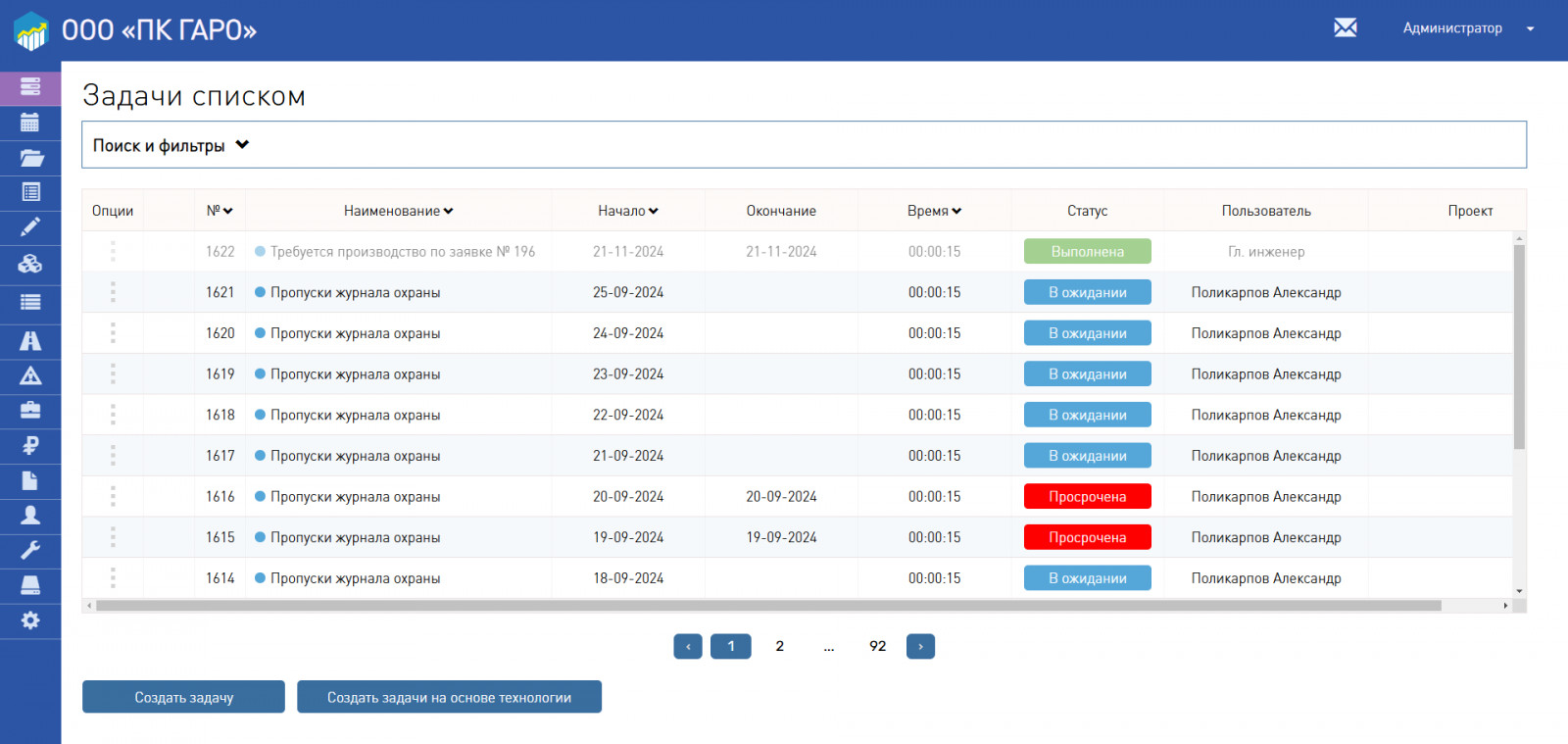Open options menu for task 1619
The height and width of the screenshot is (744, 1568).
point(113,374)
